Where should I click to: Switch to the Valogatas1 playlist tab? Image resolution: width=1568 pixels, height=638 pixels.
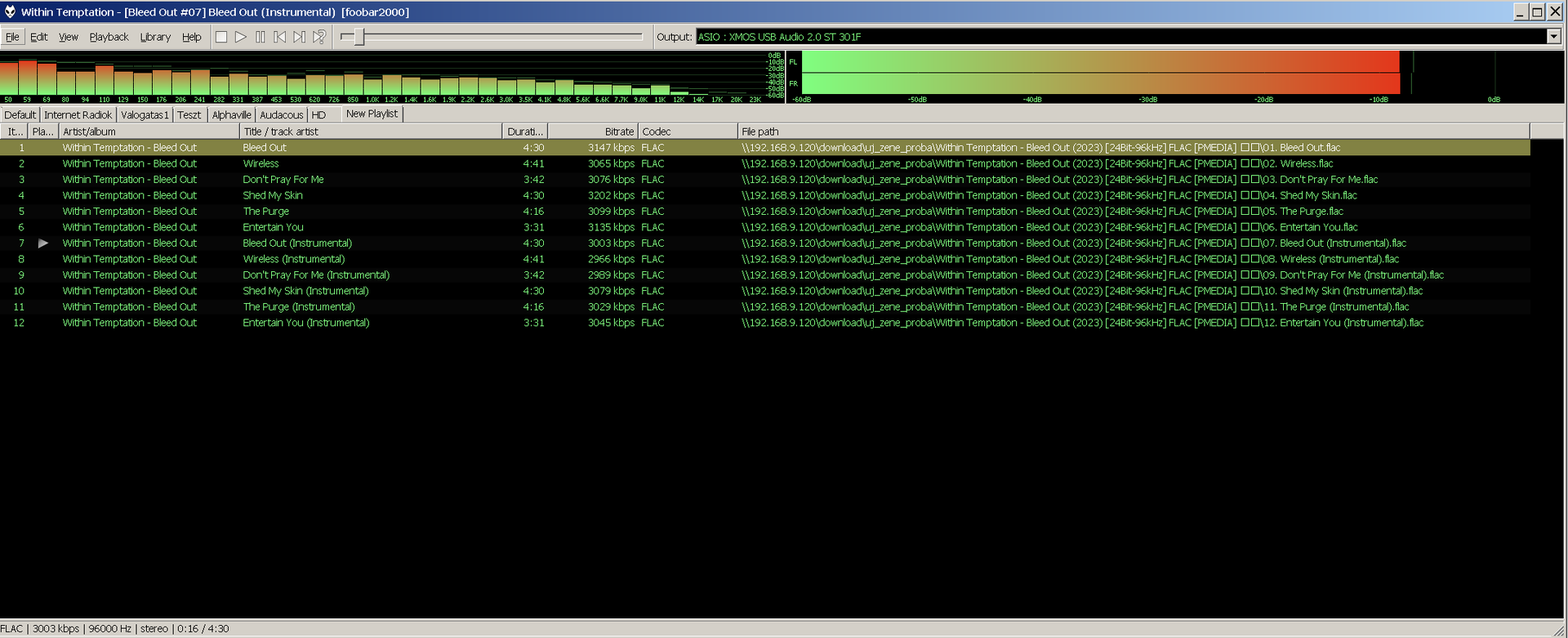[x=145, y=115]
